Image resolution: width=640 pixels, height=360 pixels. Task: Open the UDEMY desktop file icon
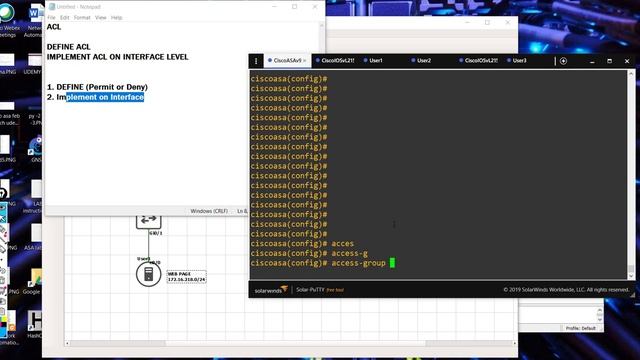tap(34, 64)
